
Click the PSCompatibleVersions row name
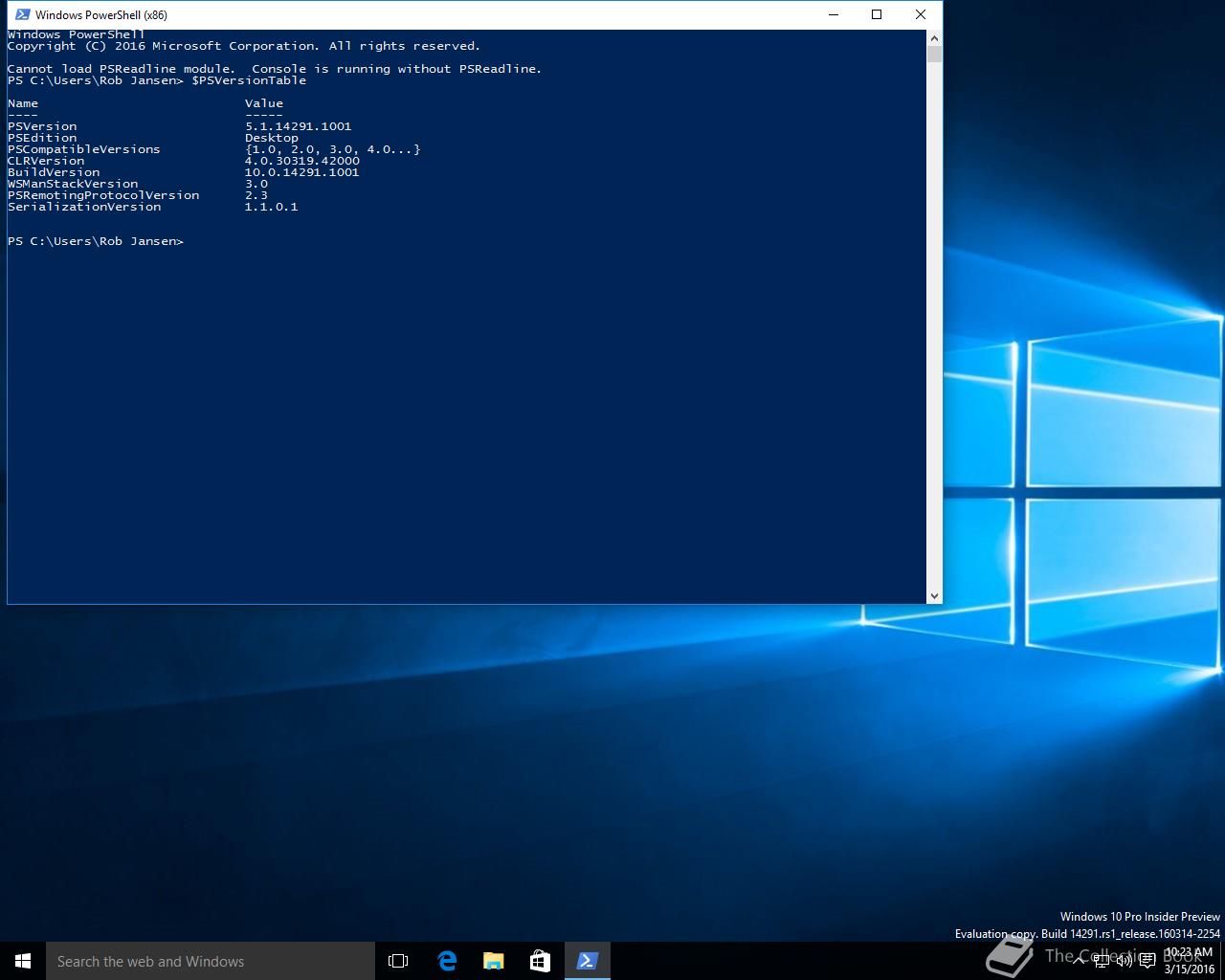coord(84,149)
